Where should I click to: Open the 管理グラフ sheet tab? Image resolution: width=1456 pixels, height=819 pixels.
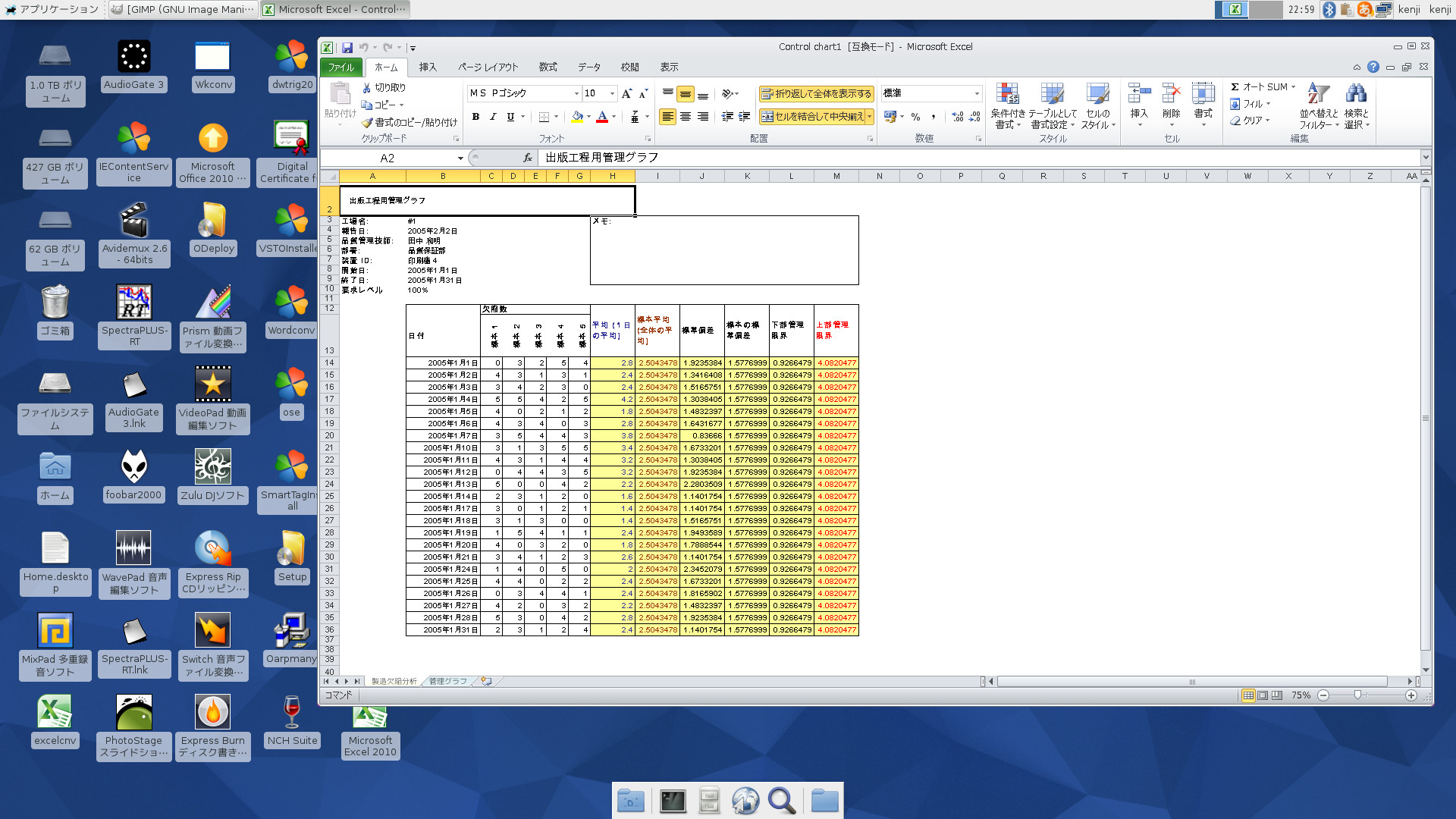pyautogui.click(x=447, y=681)
